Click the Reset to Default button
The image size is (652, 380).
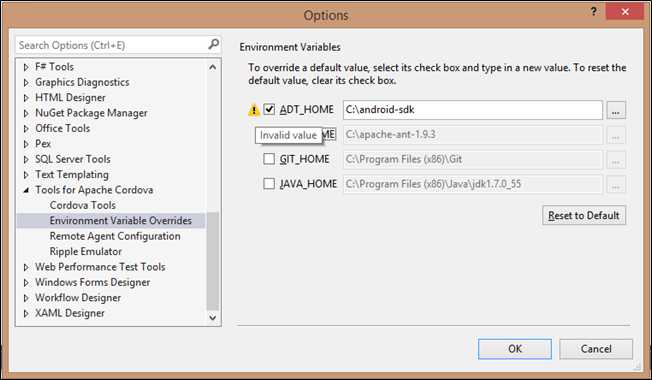(584, 215)
